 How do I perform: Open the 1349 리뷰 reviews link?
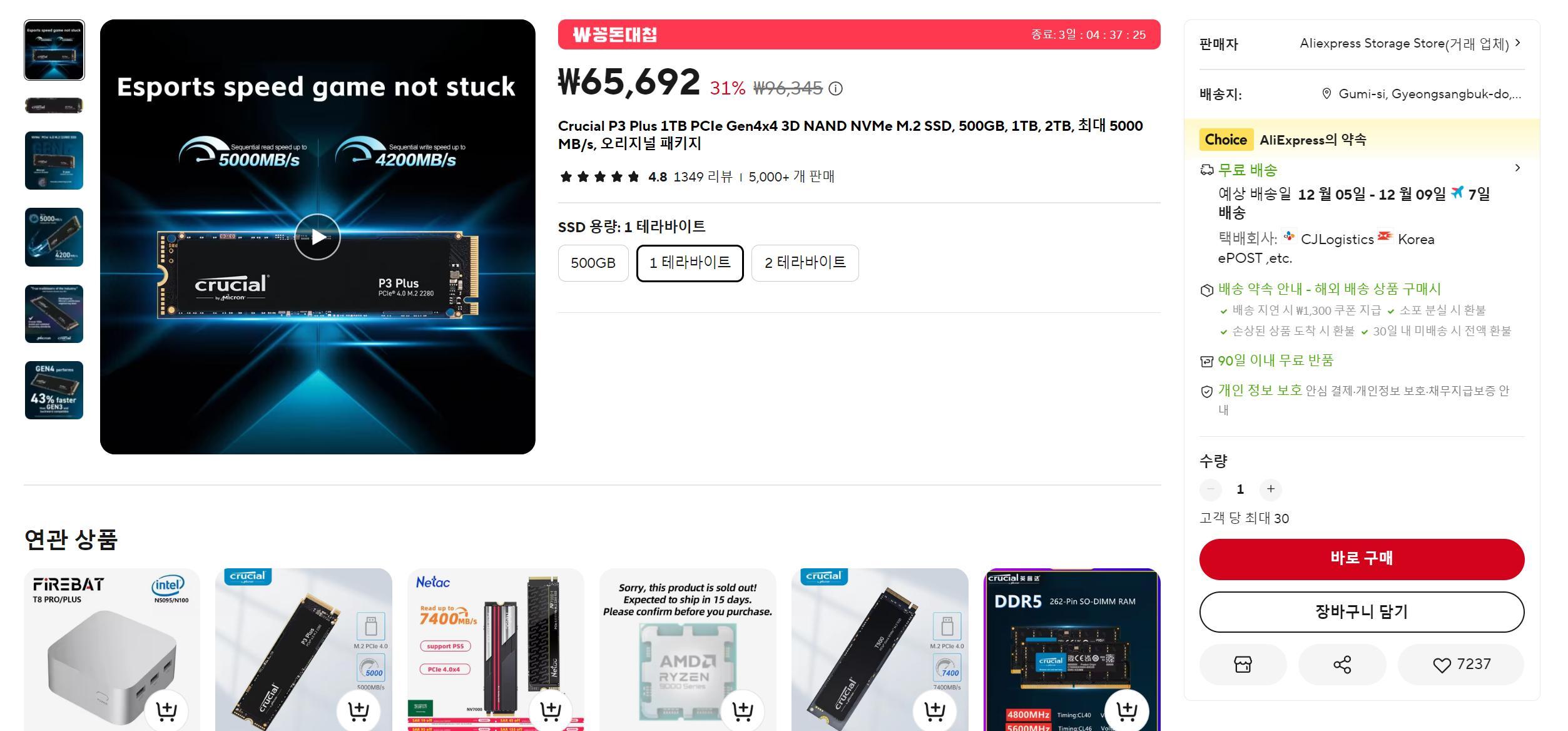702,176
